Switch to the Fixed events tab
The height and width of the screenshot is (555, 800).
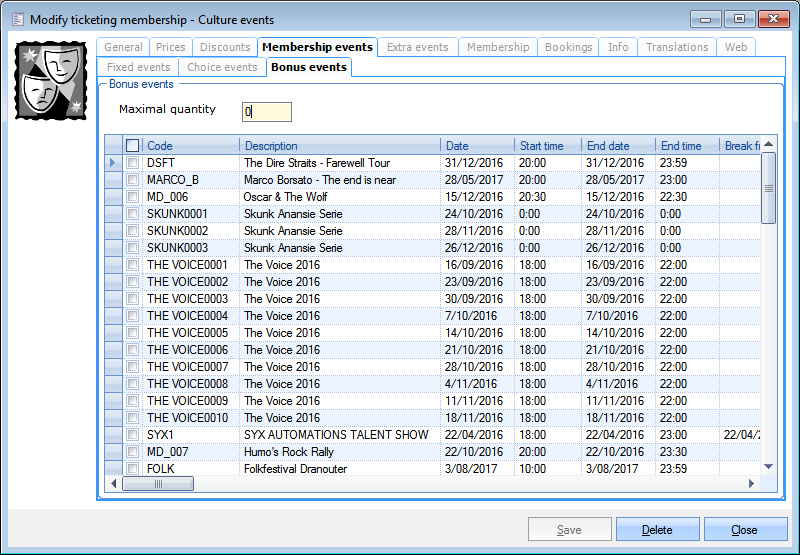click(138, 67)
